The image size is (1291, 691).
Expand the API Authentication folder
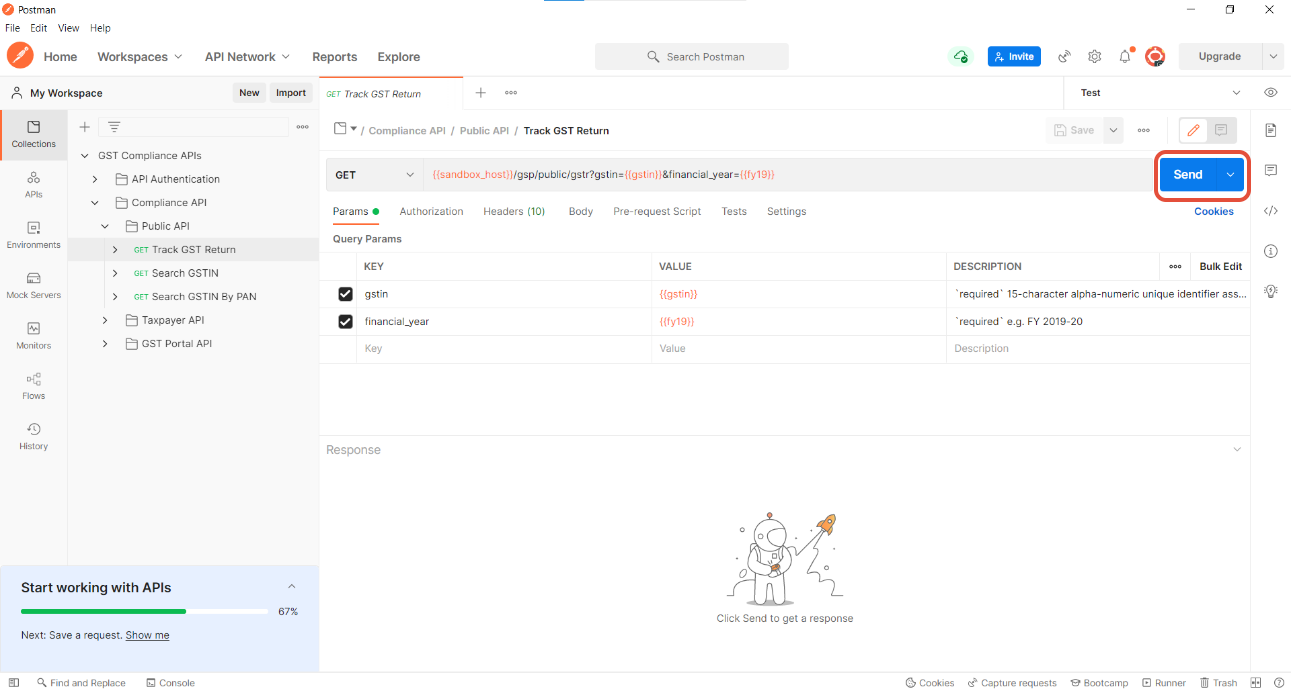point(95,179)
